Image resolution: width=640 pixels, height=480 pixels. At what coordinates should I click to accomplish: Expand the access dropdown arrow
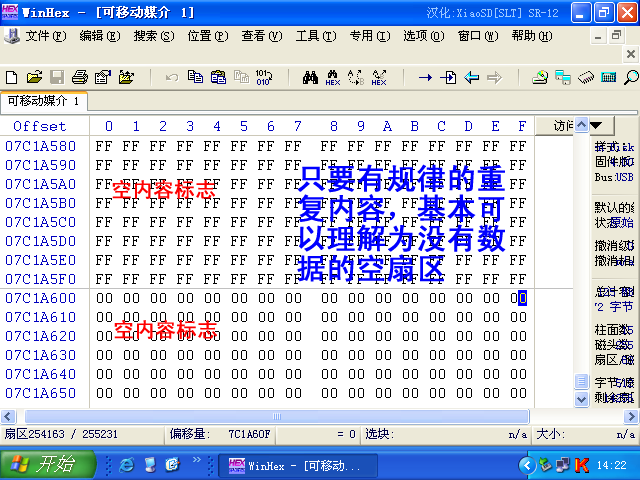click(596, 125)
